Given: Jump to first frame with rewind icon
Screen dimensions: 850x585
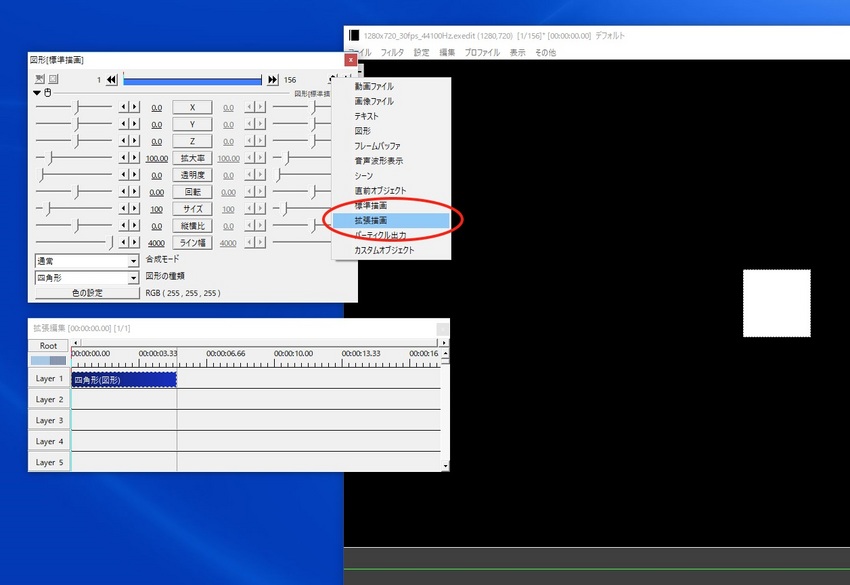Looking at the screenshot, I should [x=111, y=80].
